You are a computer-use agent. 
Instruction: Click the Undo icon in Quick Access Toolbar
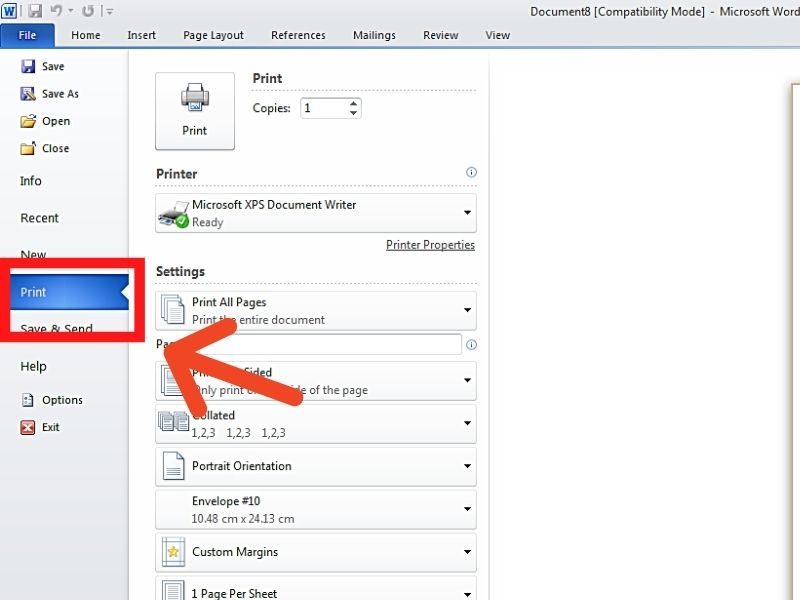(x=57, y=11)
